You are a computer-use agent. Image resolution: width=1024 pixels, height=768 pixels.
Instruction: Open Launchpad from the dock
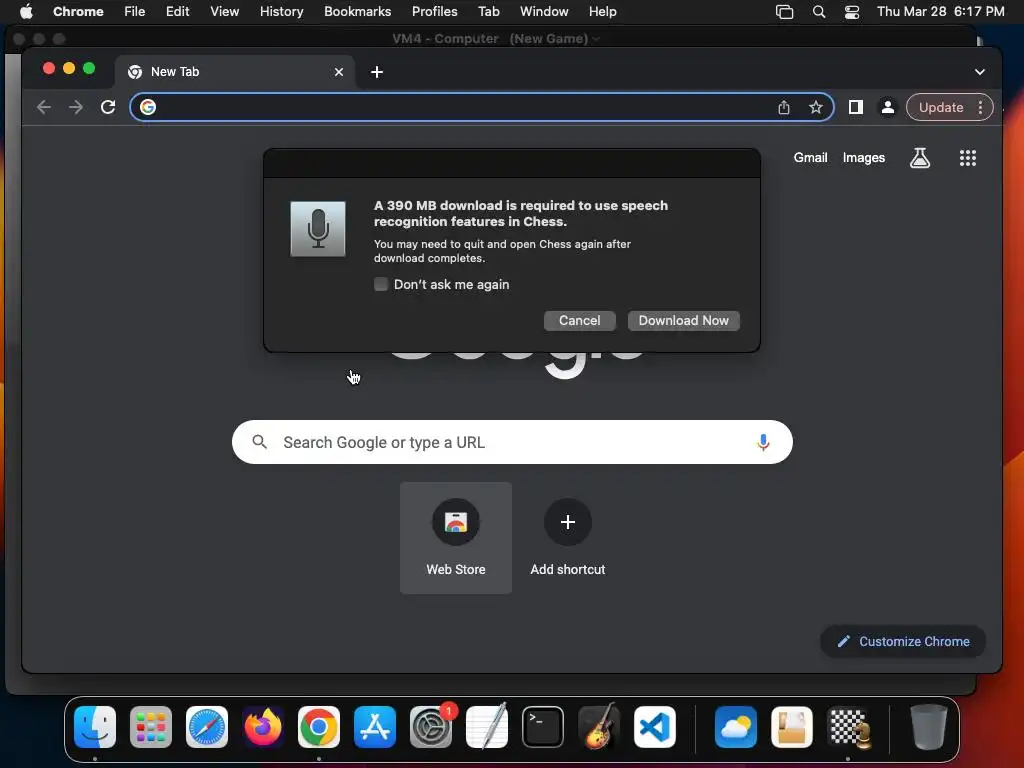(151, 727)
